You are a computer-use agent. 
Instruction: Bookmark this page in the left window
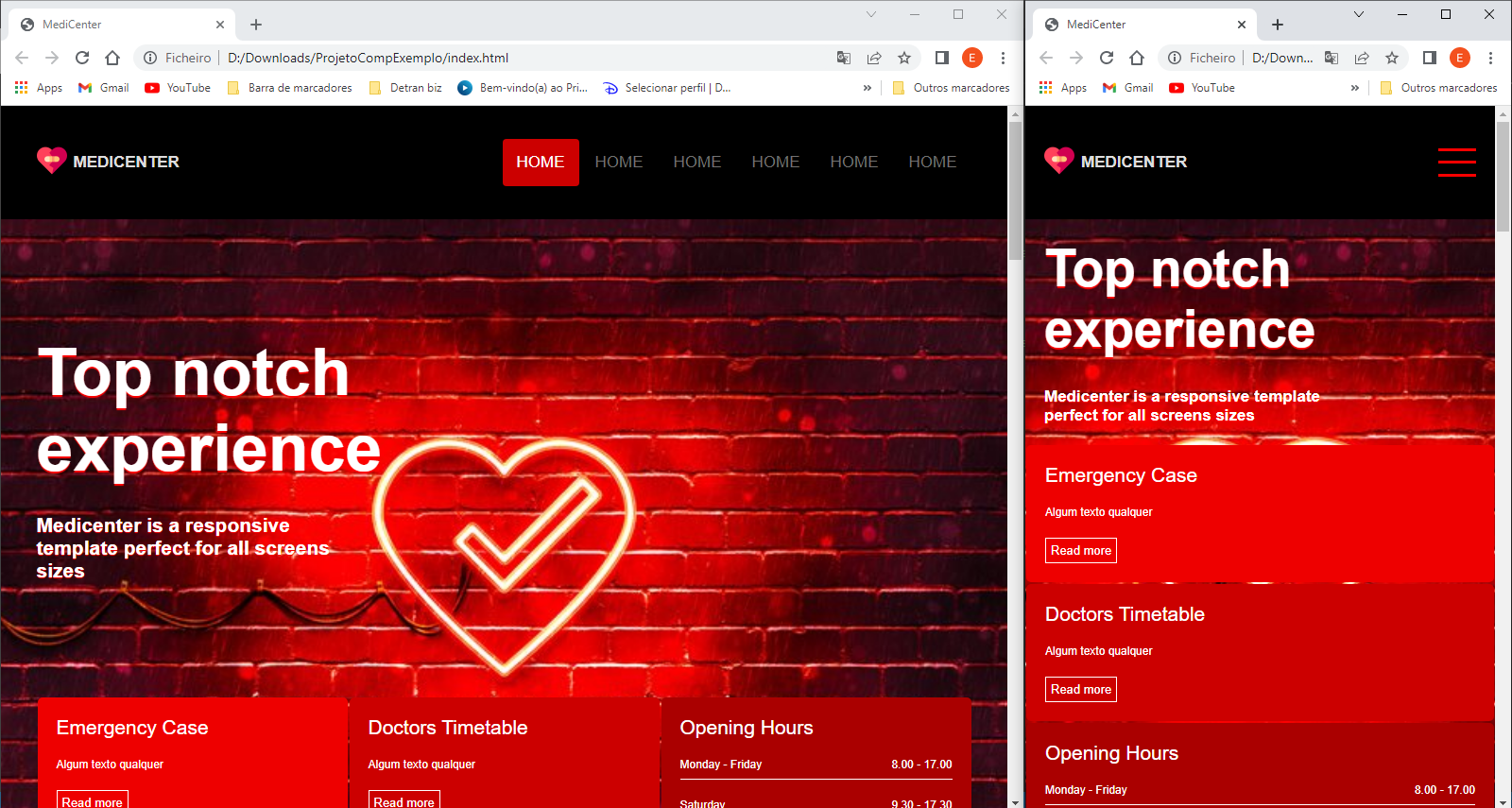904,58
